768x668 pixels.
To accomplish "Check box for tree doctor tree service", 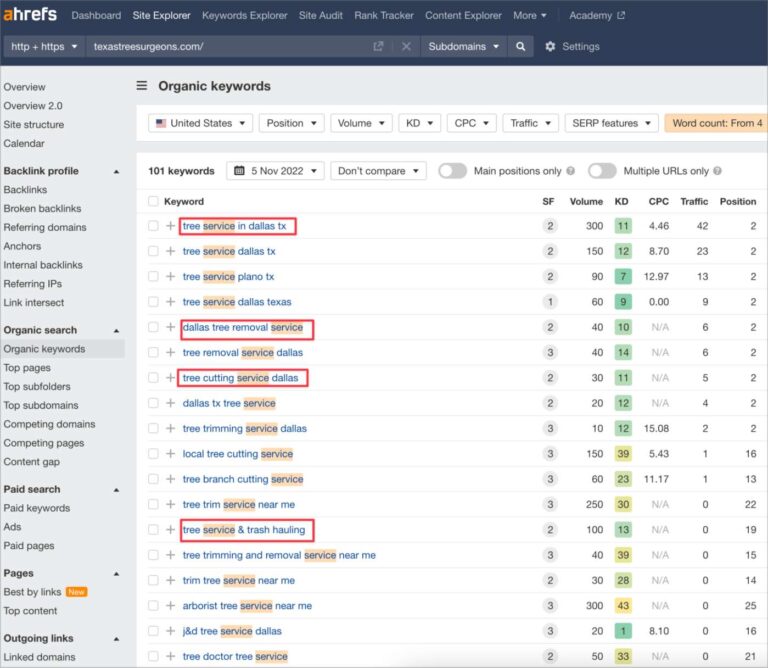I will tap(153, 656).
